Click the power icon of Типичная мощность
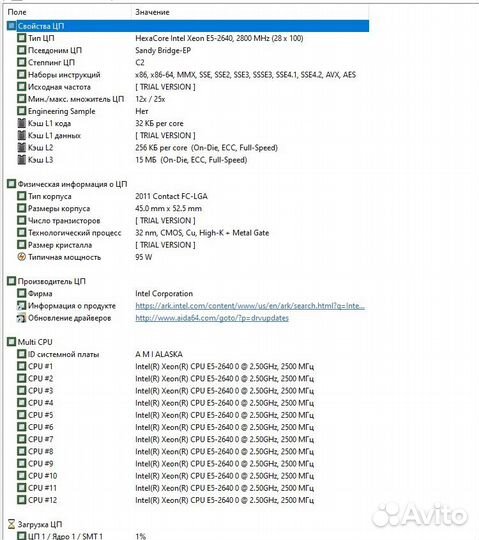The image size is (479, 540). [x=22, y=257]
